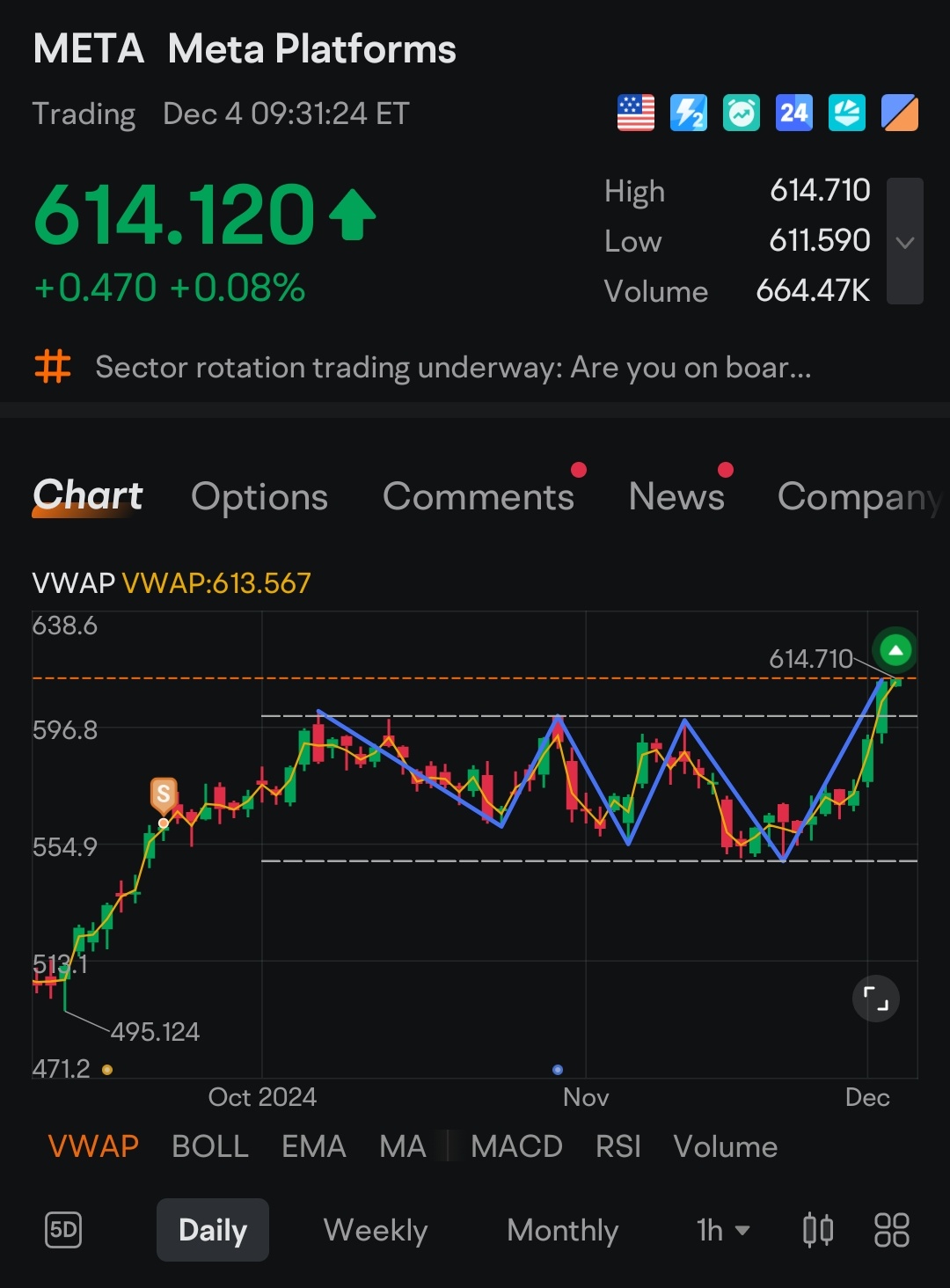Select the Daily timeframe
This screenshot has width=950, height=1288.
coord(213,1230)
